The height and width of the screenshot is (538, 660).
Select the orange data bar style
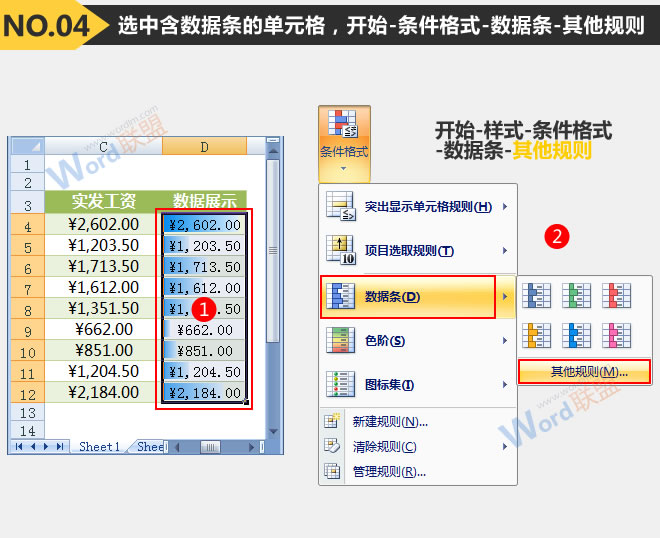[536, 336]
